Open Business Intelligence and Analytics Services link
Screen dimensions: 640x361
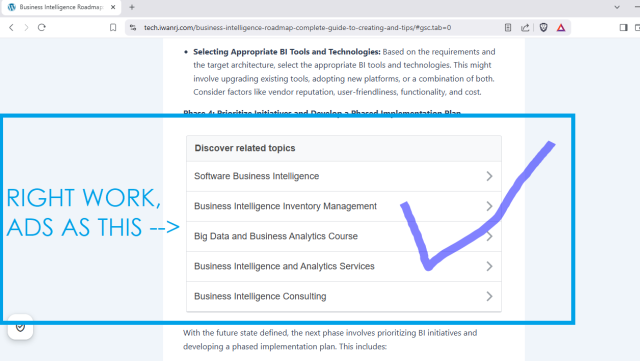[x=284, y=266]
